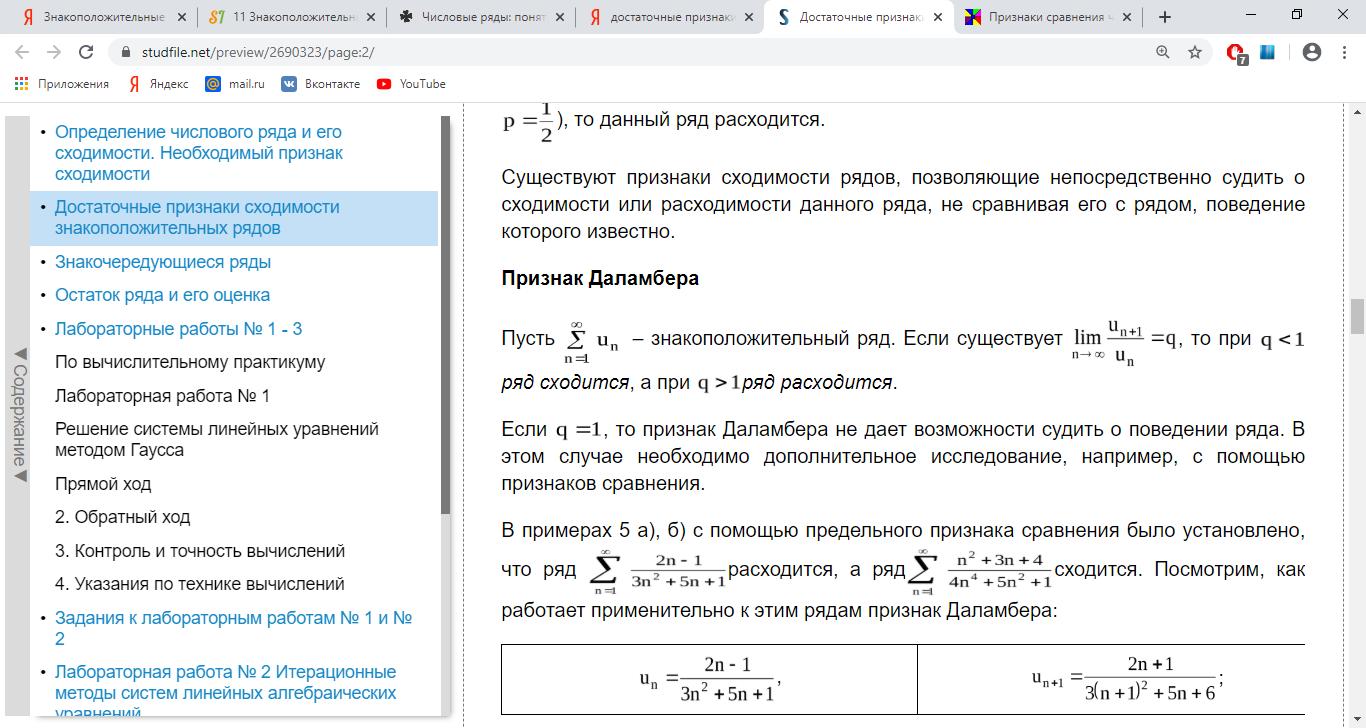This screenshot has height=728, width=1366.
Task: Open the Приложения apps bookmark
Action: pos(62,84)
